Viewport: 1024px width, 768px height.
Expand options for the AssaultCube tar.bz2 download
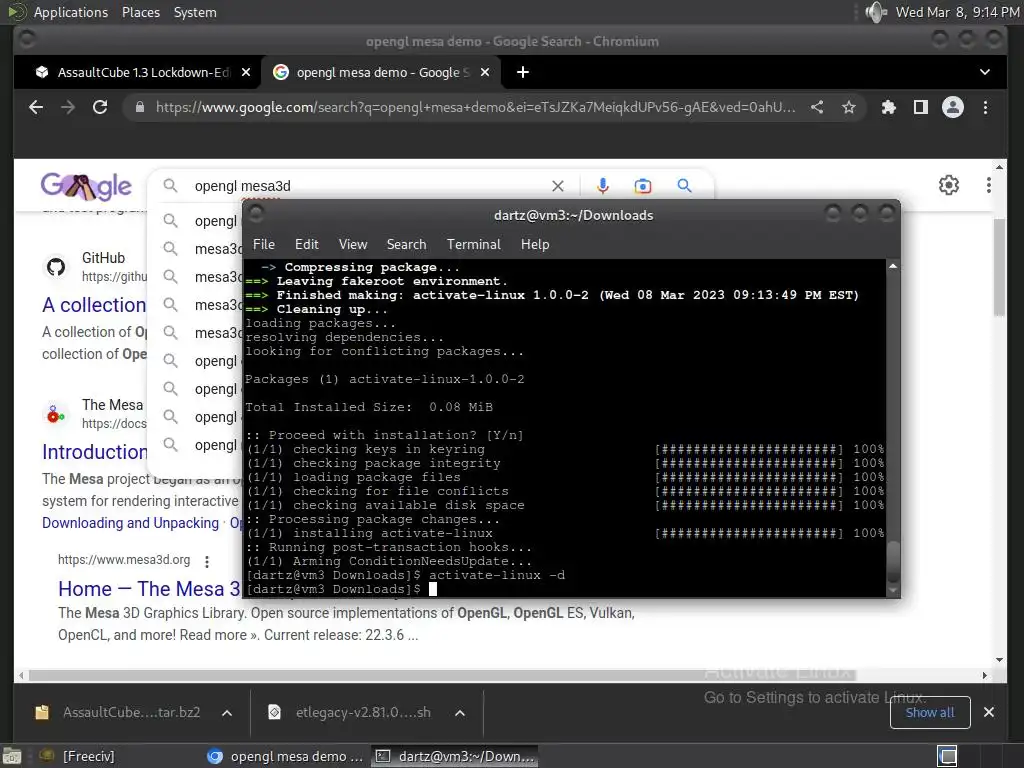[227, 712]
